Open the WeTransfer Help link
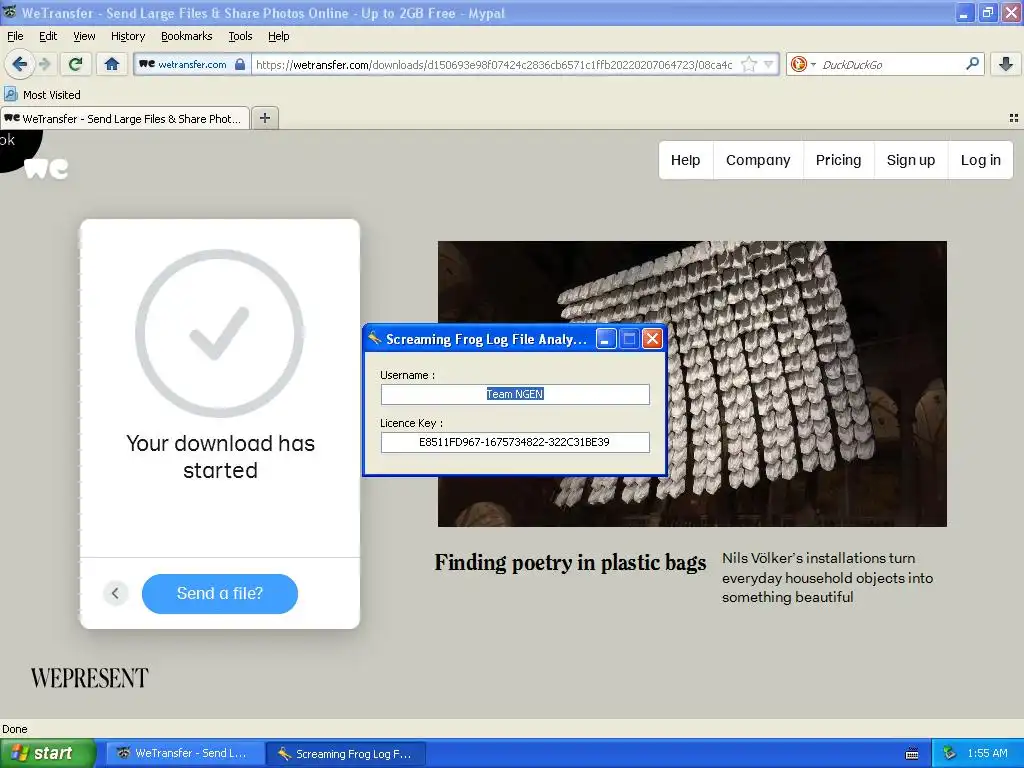 [x=685, y=160]
